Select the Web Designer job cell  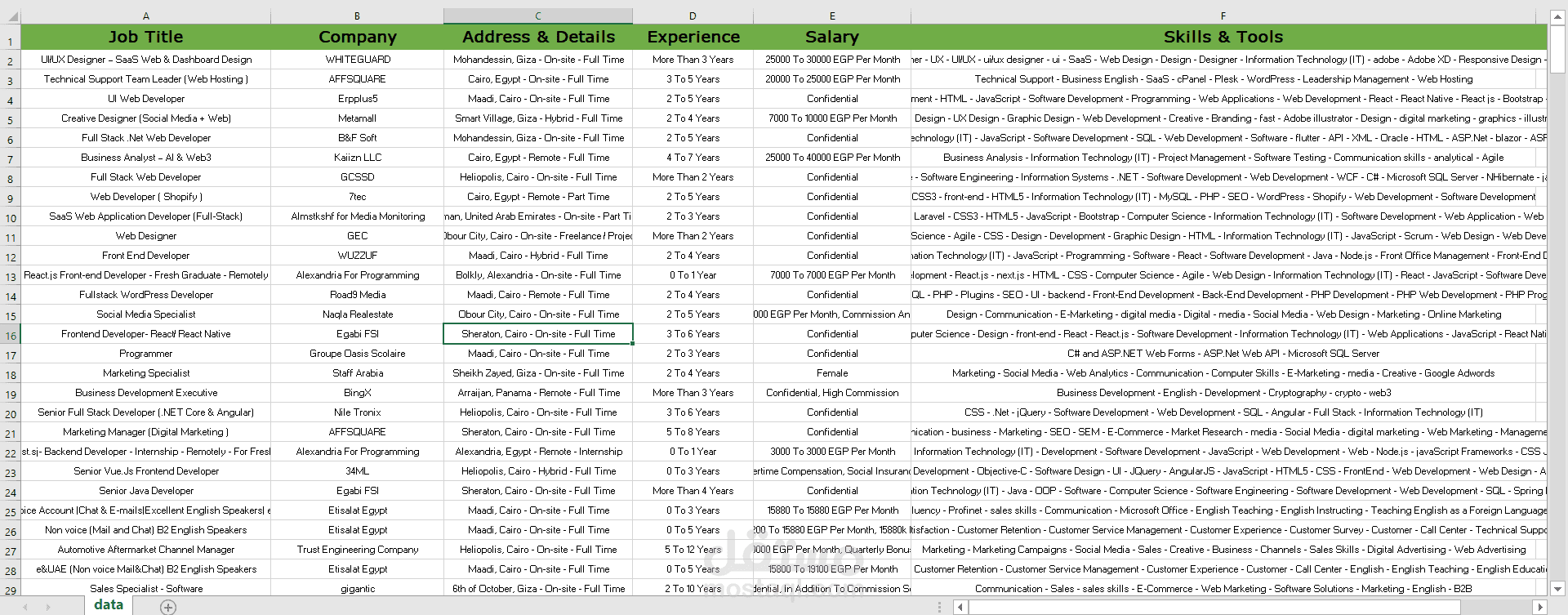pyautogui.click(x=146, y=236)
